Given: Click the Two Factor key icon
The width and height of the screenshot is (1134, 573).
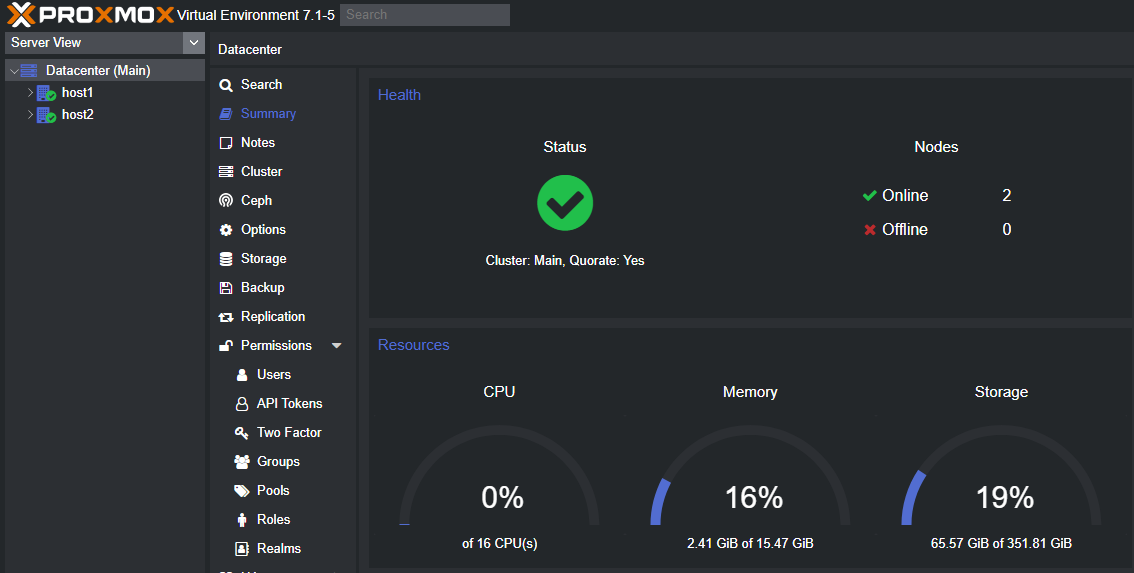Looking at the screenshot, I should [241, 432].
